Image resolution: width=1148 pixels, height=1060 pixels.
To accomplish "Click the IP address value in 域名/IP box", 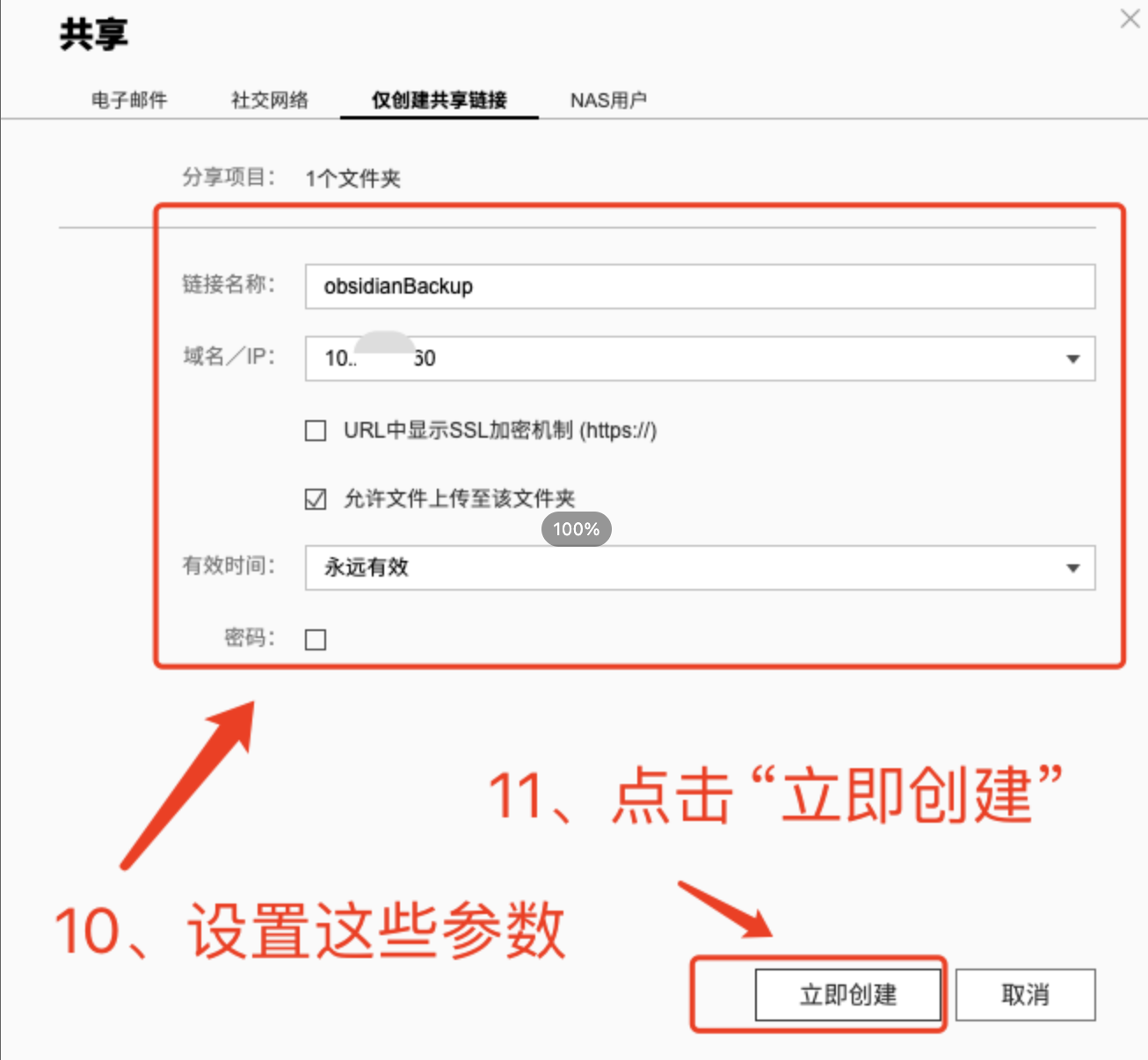I will (380, 359).
